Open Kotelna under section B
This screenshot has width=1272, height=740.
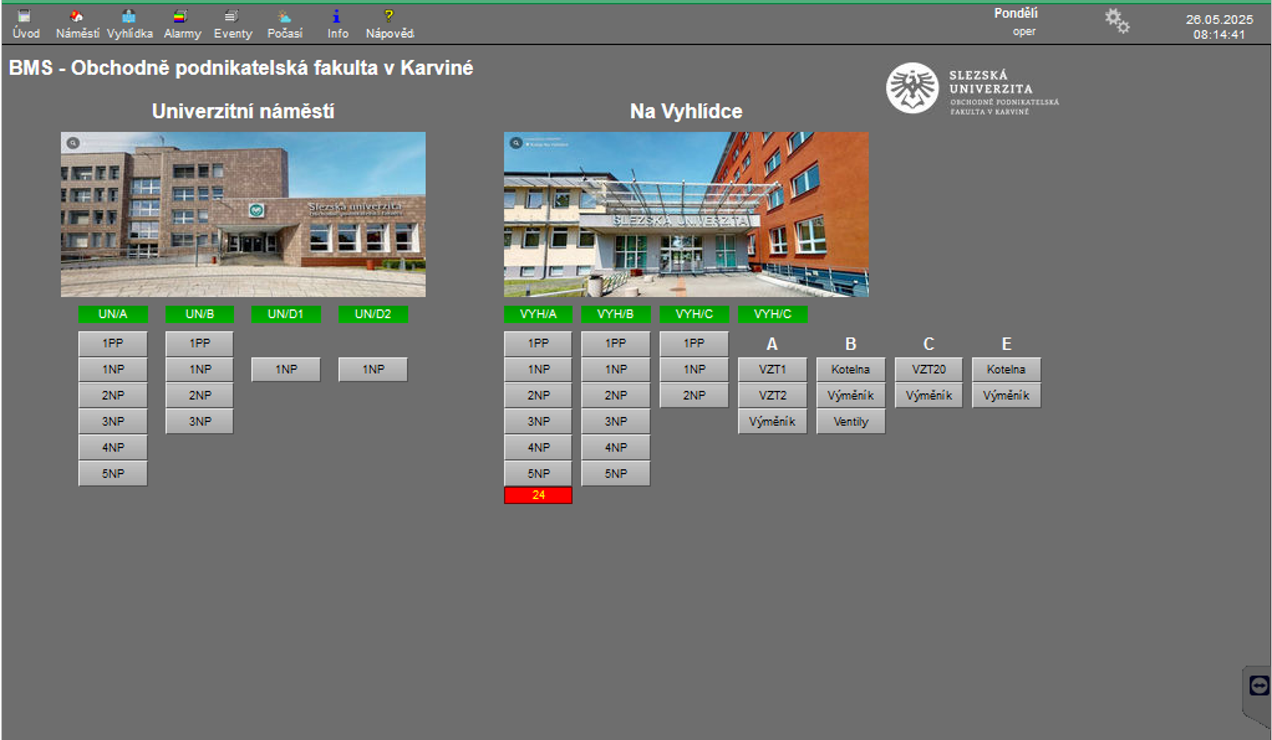pos(850,370)
